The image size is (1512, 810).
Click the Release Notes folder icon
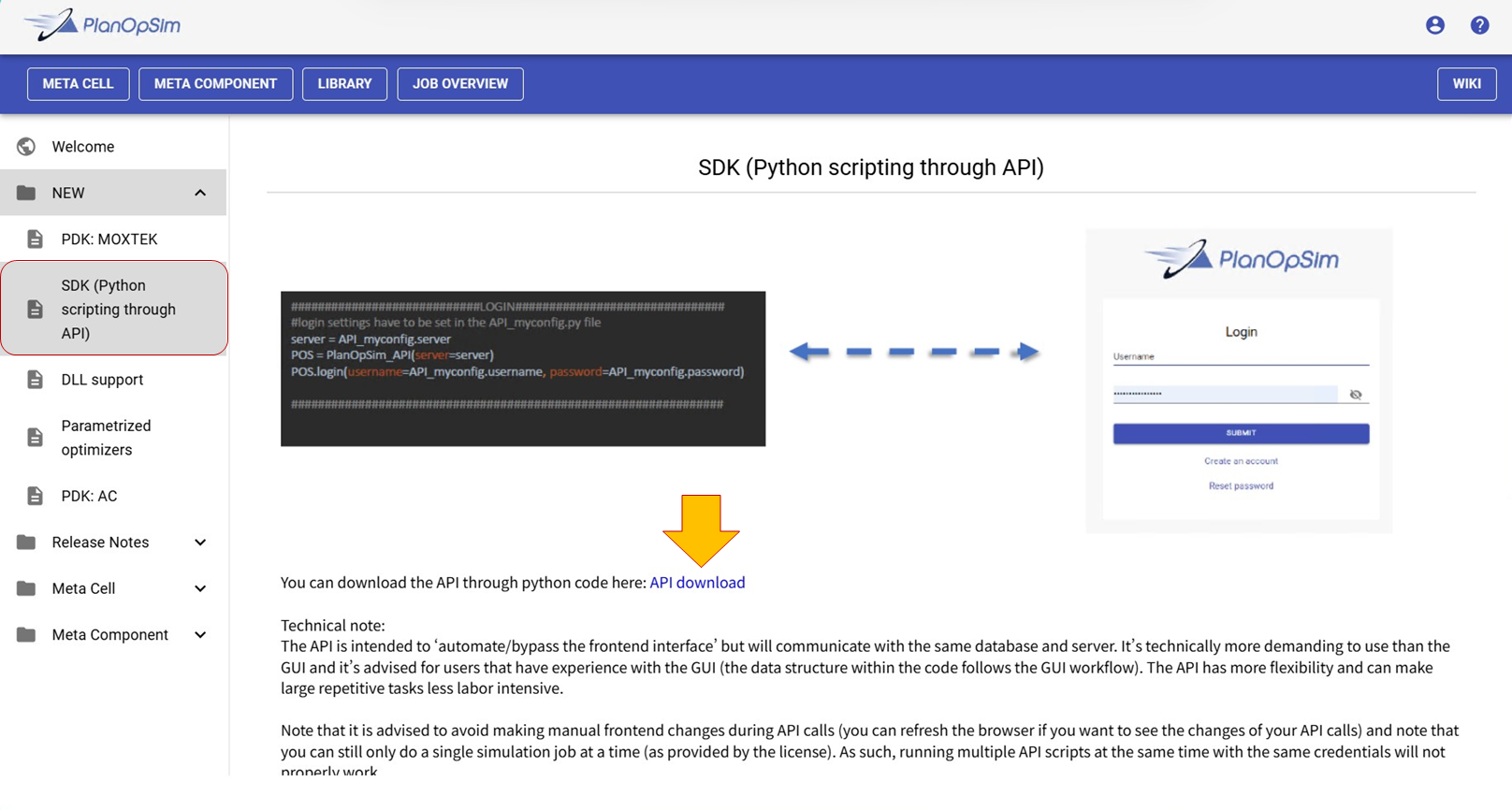[x=26, y=542]
